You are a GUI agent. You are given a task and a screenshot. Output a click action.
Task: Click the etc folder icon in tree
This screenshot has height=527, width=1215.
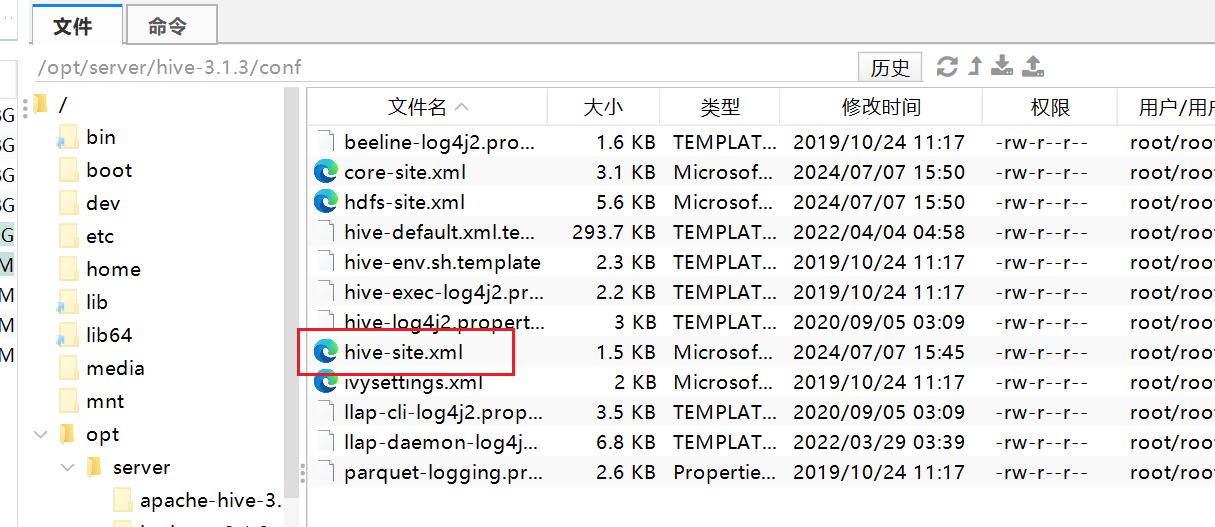click(68, 237)
